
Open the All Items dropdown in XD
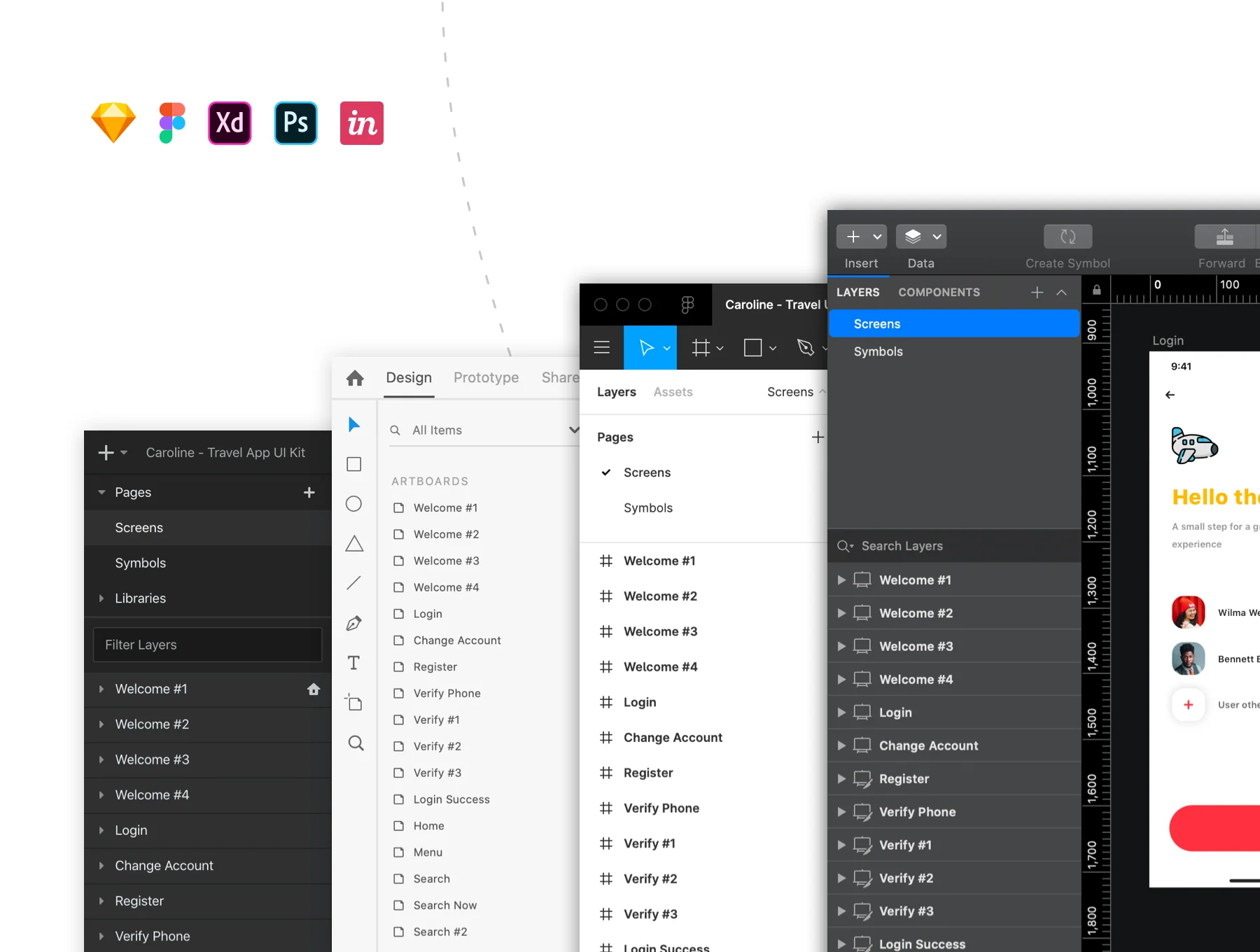pyautogui.click(x=484, y=430)
